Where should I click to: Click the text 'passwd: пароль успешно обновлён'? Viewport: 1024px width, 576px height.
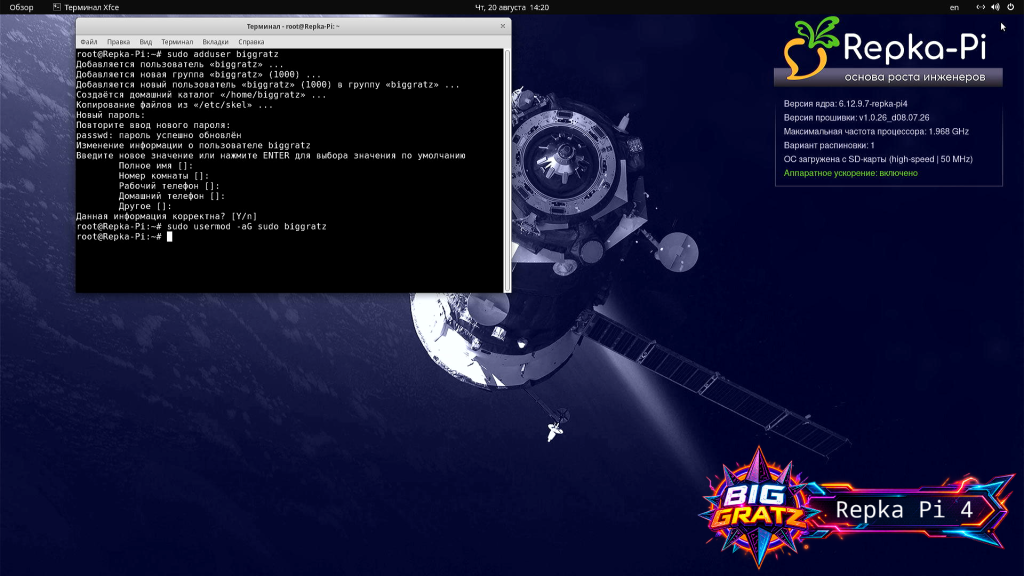coord(159,135)
